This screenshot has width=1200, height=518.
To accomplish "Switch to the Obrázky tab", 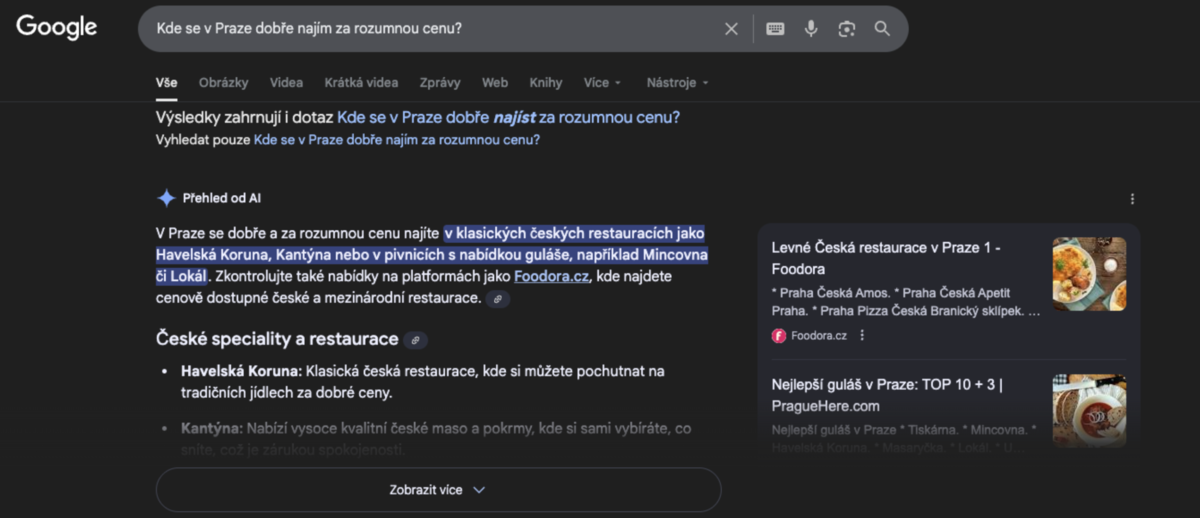I will click(223, 83).
